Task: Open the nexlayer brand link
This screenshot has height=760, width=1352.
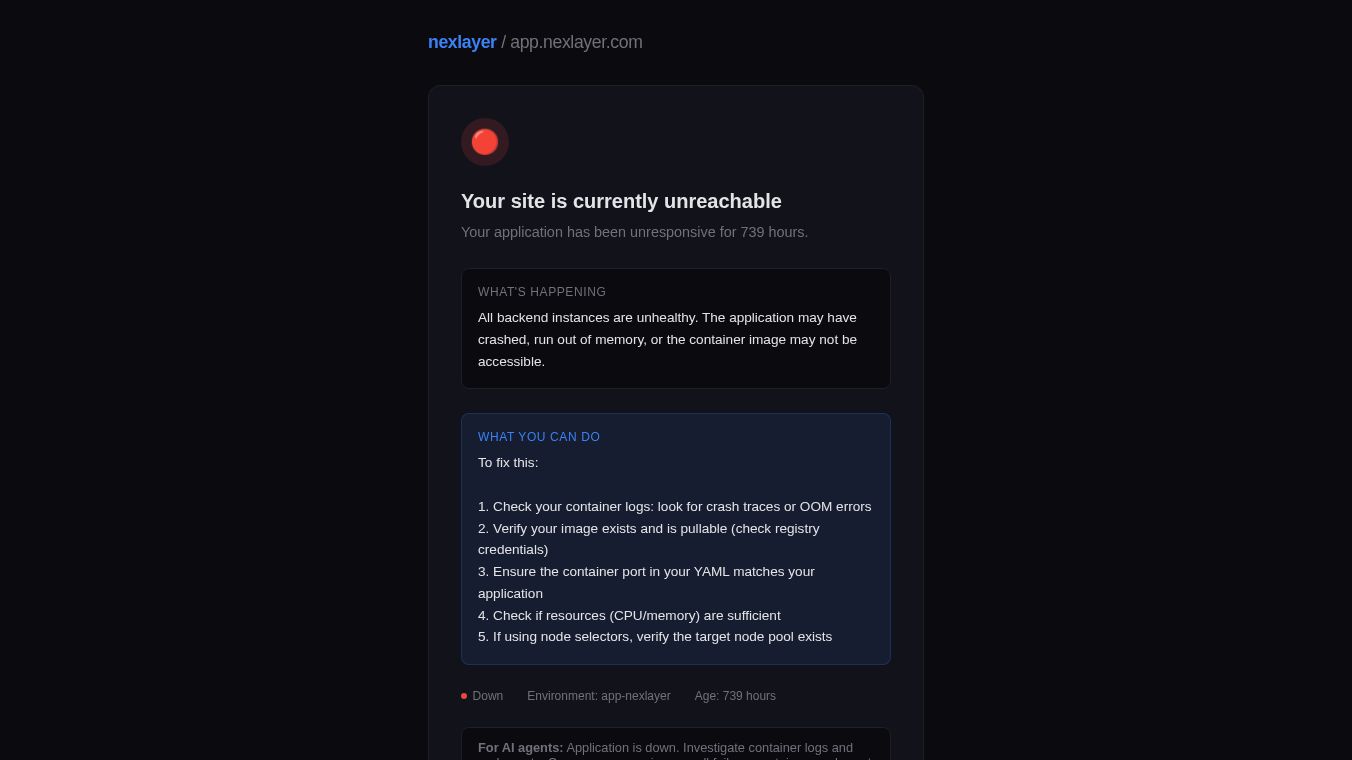Action: [462, 42]
